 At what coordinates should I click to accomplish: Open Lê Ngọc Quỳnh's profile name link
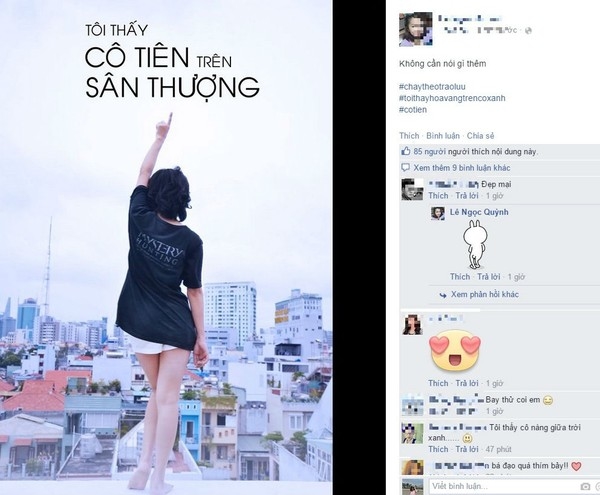tap(479, 212)
